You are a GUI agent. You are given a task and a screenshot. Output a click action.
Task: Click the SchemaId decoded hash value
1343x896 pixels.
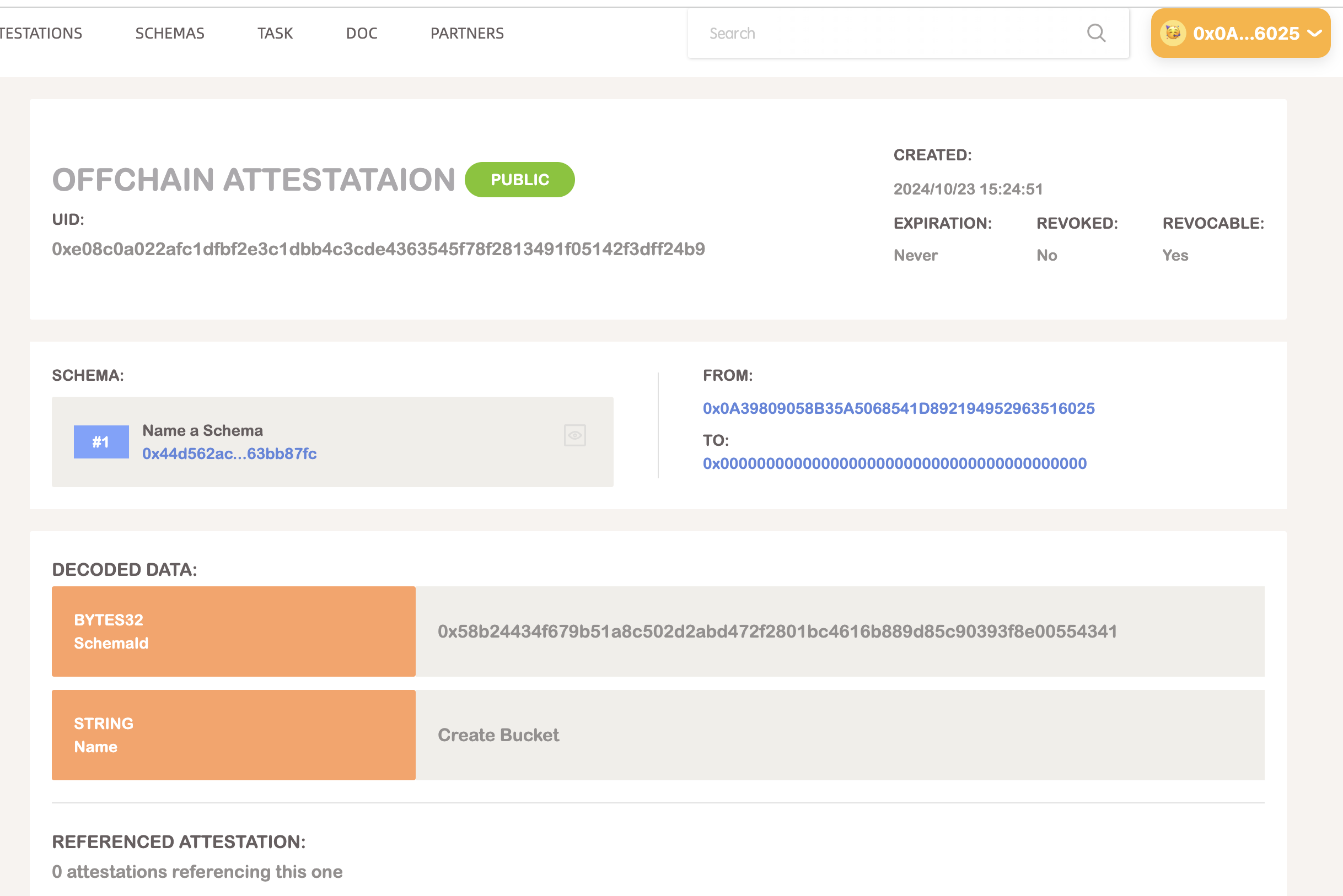pyautogui.click(x=777, y=631)
